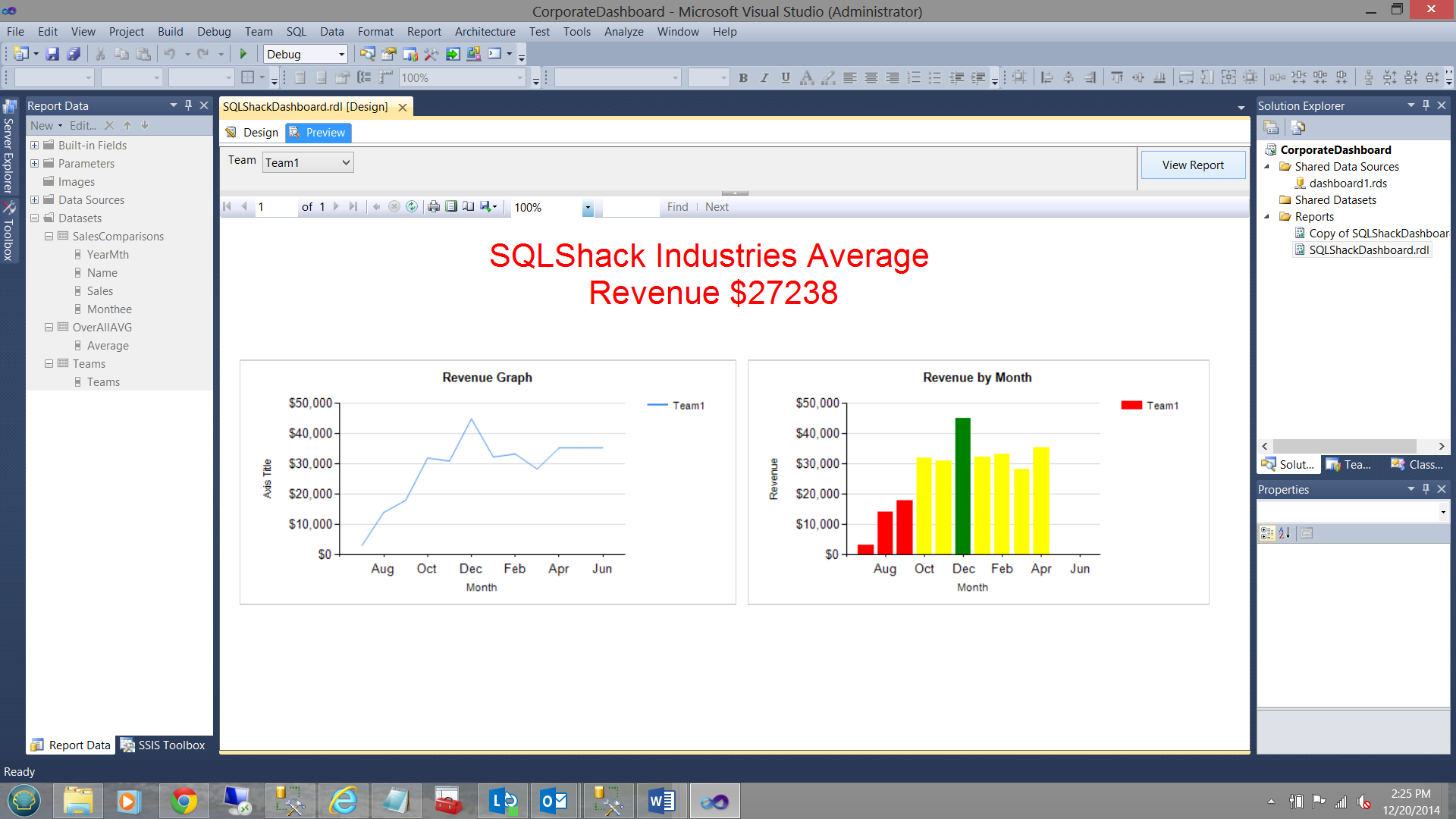This screenshot has width=1456, height=819.
Task: Open the Team parameter dropdown
Action: pyautogui.click(x=346, y=162)
